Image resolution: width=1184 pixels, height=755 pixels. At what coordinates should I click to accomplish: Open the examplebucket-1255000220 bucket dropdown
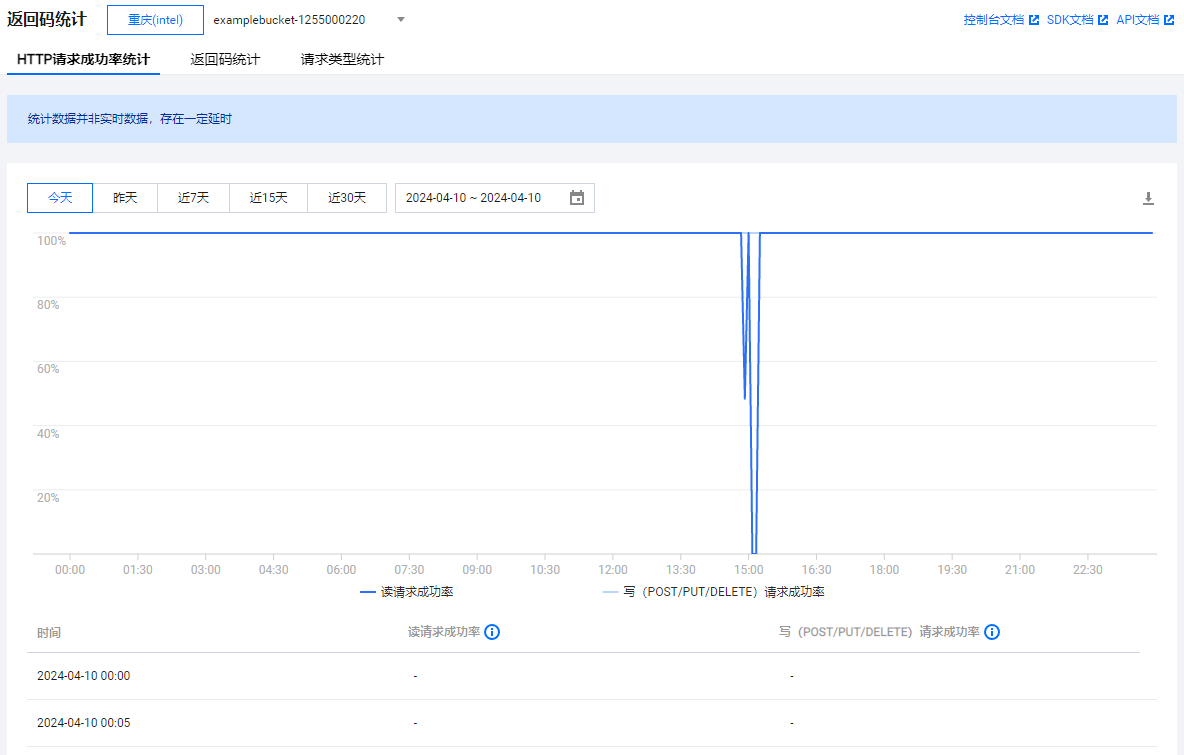pyautogui.click(x=289, y=20)
